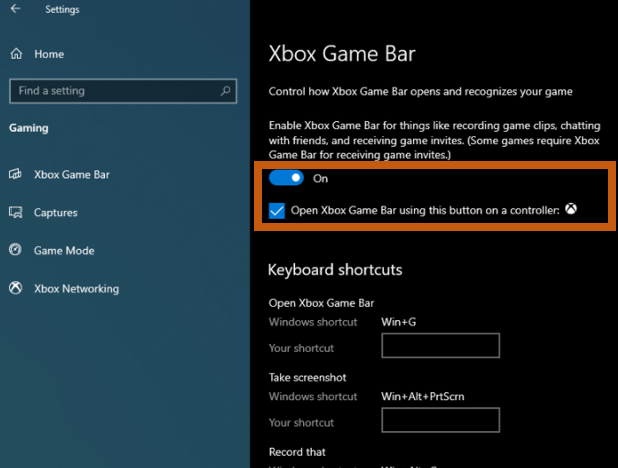
Task: Click the Gaming category heading
Action: pyautogui.click(x=29, y=128)
